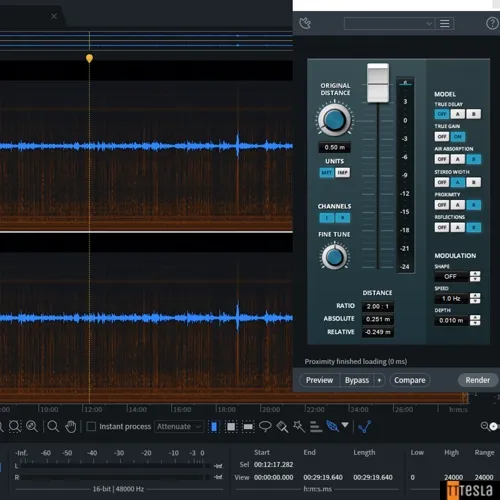
Task: Toggle the R channel button
Action: (x=342, y=218)
